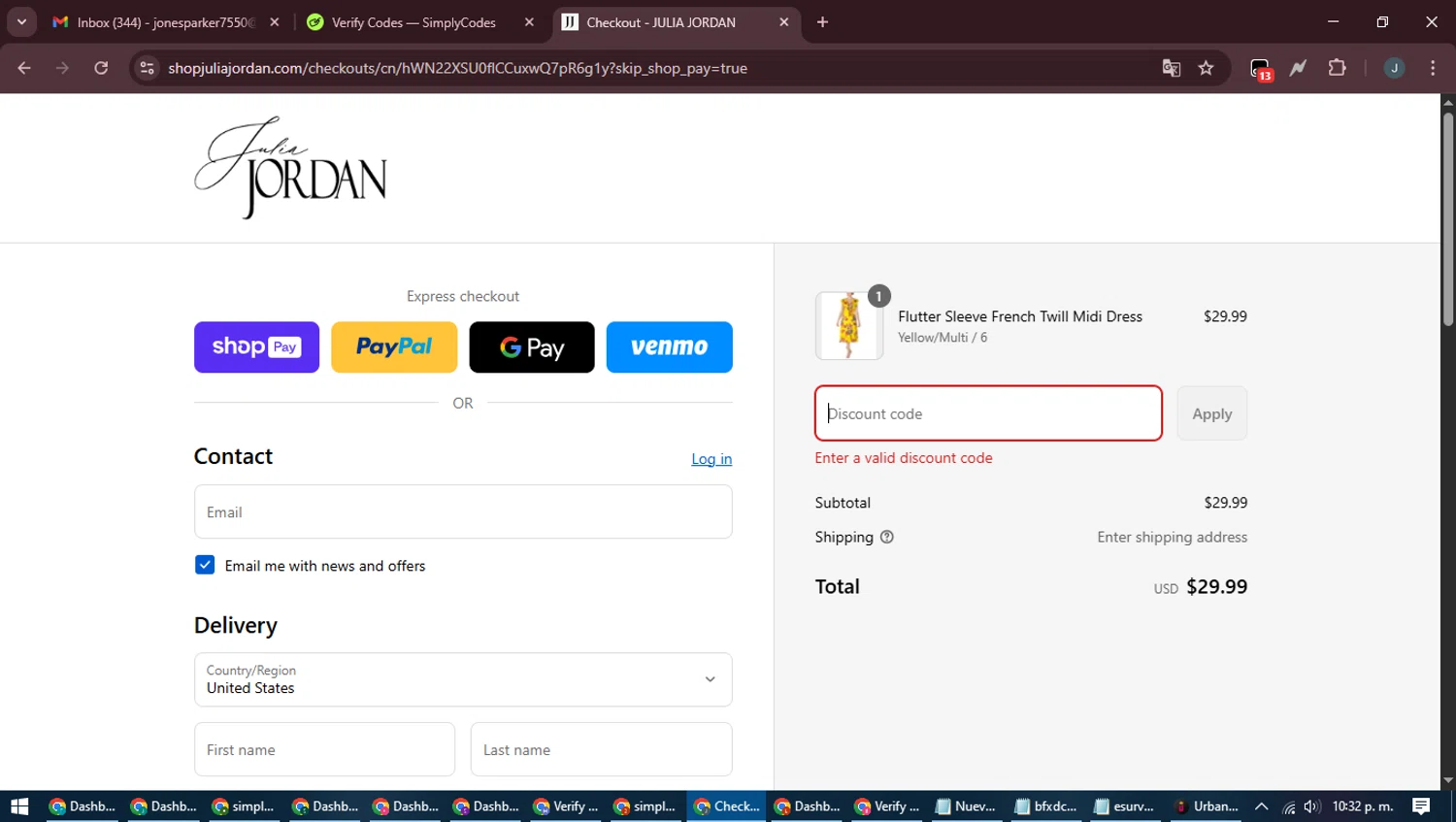Click the Shipping help question icon
Screen dimensions: 1456x822
click(x=886, y=537)
